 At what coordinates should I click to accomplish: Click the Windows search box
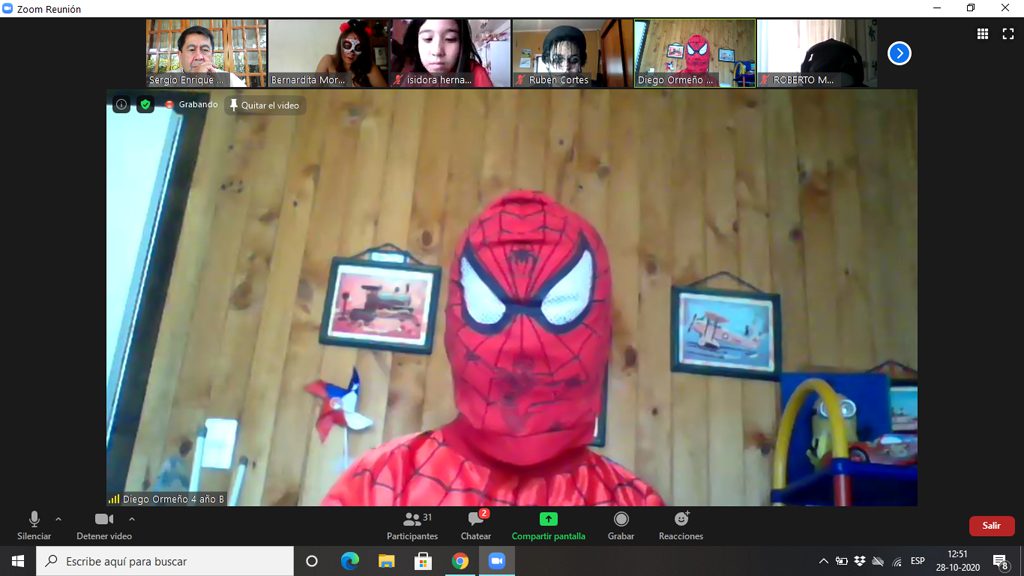[x=165, y=561]
